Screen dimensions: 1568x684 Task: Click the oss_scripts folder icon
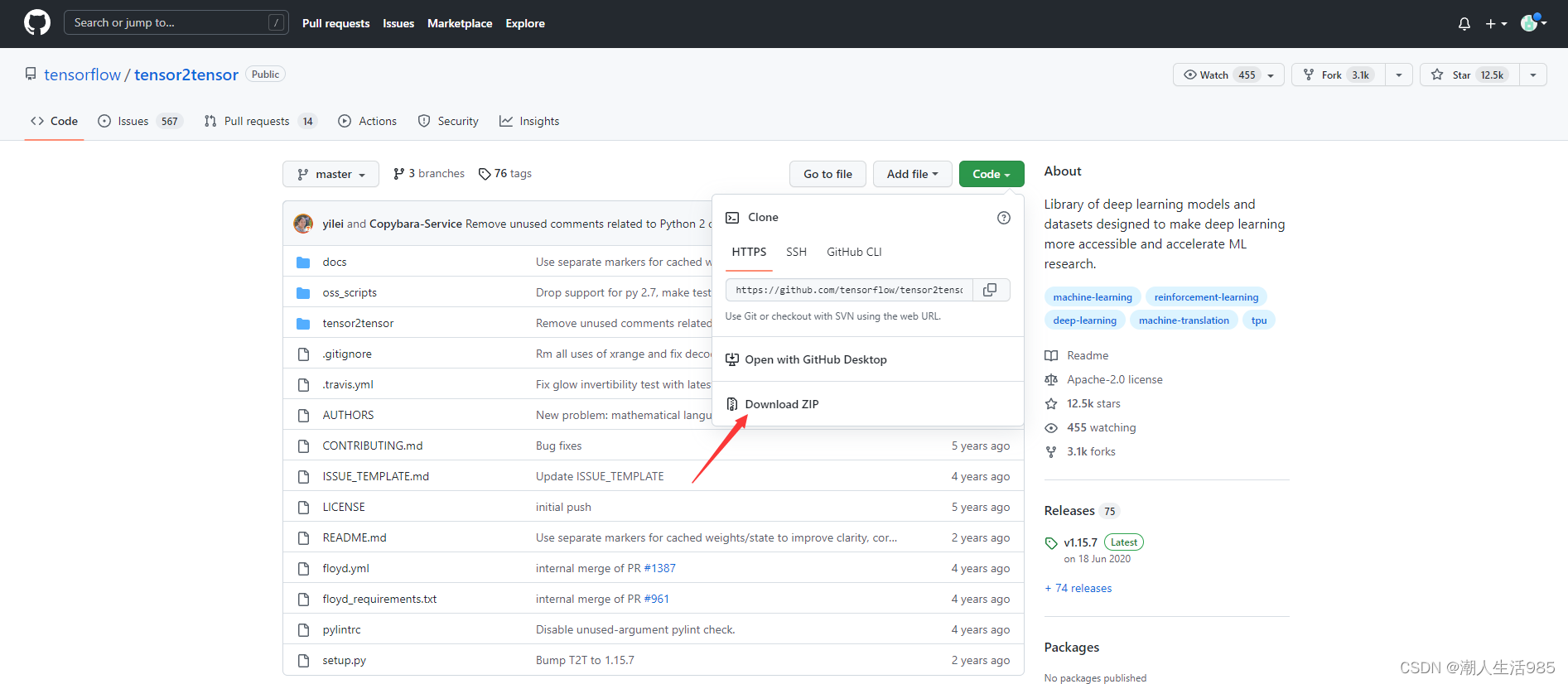coord(303,293)
